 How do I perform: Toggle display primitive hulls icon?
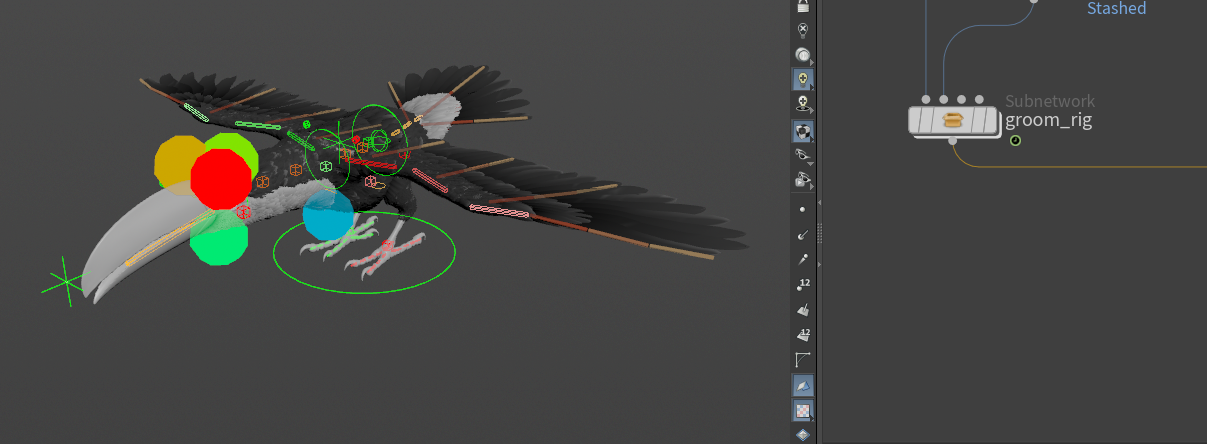tap(803, 360)
